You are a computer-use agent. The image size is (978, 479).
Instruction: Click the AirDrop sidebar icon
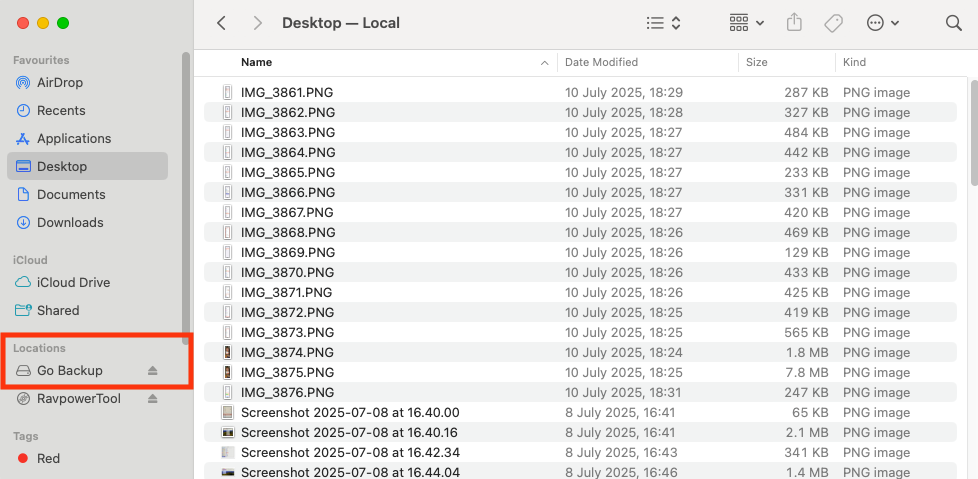coord(23,82)
